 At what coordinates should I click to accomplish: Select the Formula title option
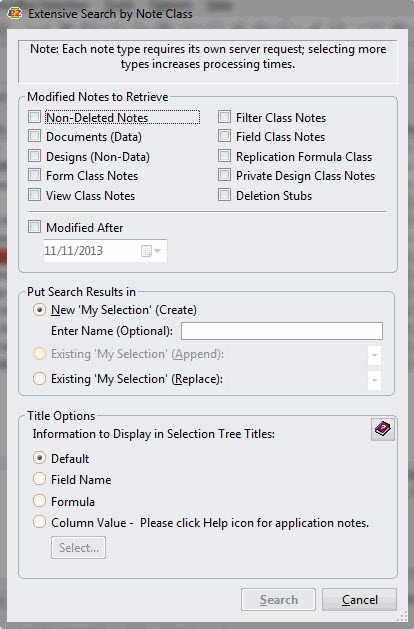click(x=39, y=501)
